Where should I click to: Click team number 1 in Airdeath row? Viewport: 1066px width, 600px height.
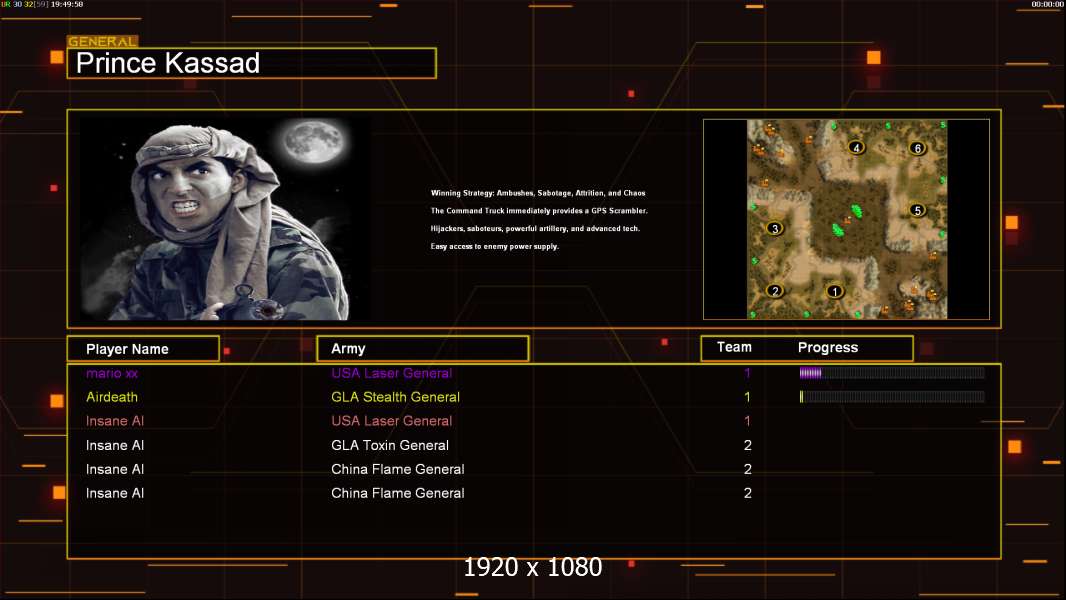coord(747,397)
